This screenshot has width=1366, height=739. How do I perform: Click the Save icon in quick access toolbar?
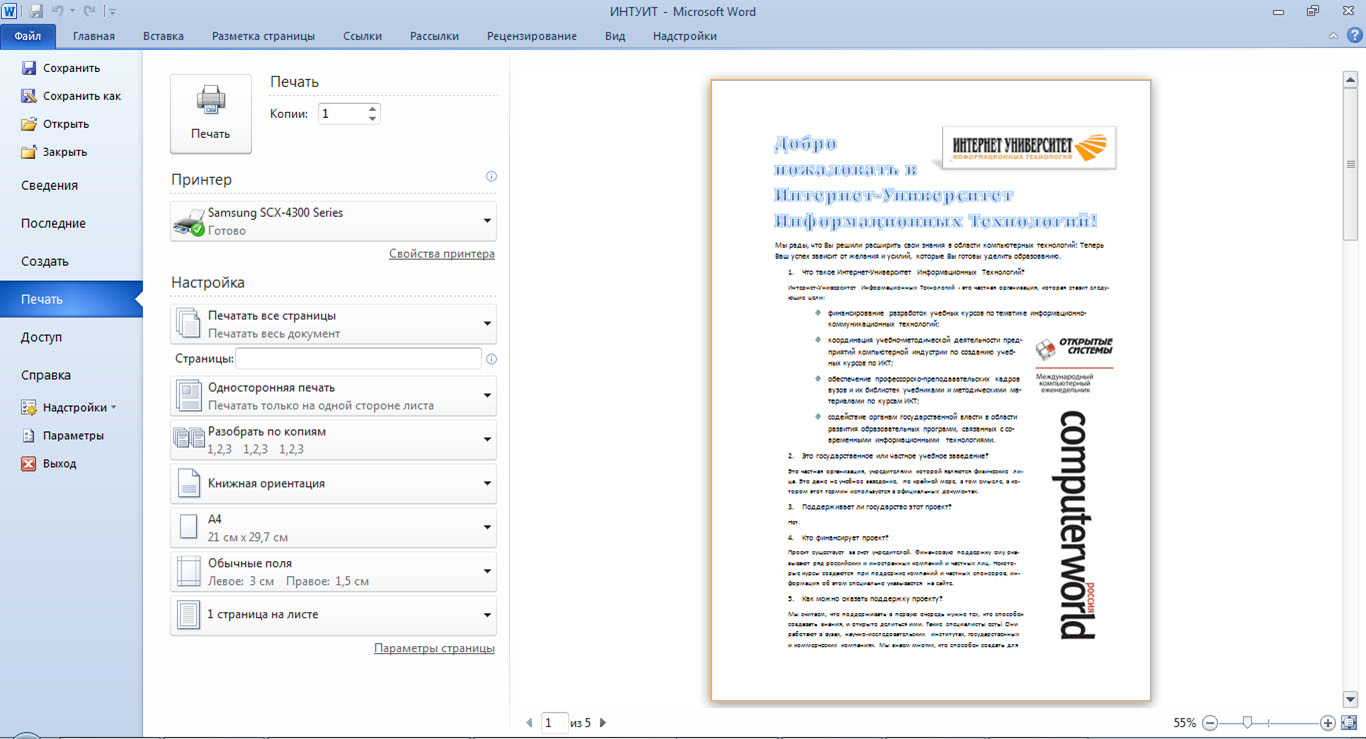click(36, 12)
